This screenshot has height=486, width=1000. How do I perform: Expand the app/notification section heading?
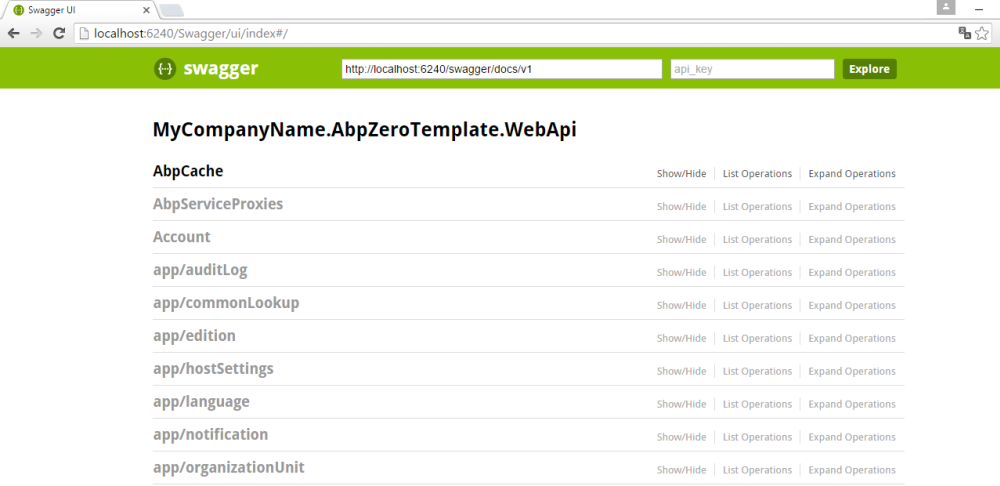[x=210, y=434]
